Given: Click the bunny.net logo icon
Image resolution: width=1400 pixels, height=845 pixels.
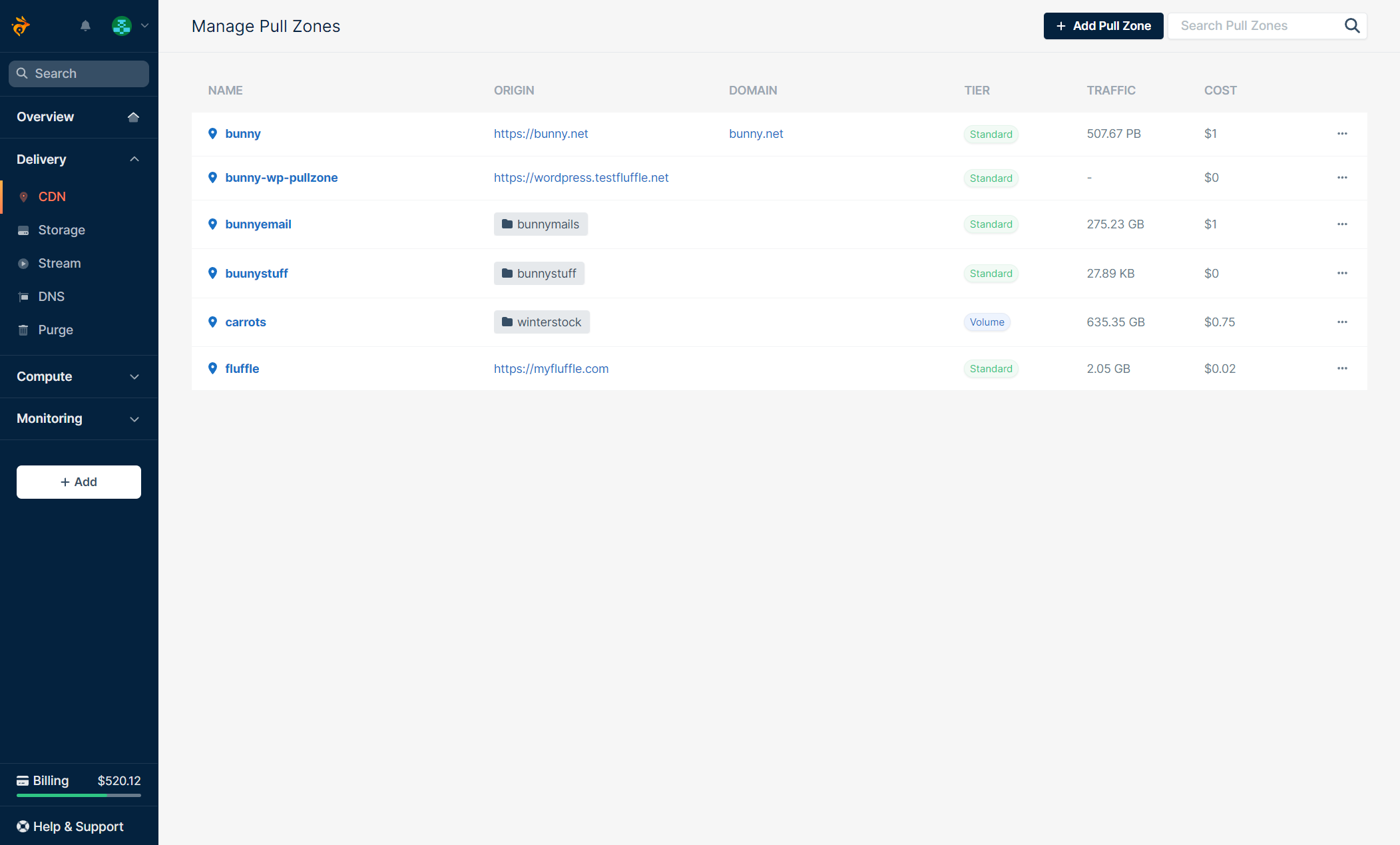Looking at the screenshot, I should coord(21,26).
